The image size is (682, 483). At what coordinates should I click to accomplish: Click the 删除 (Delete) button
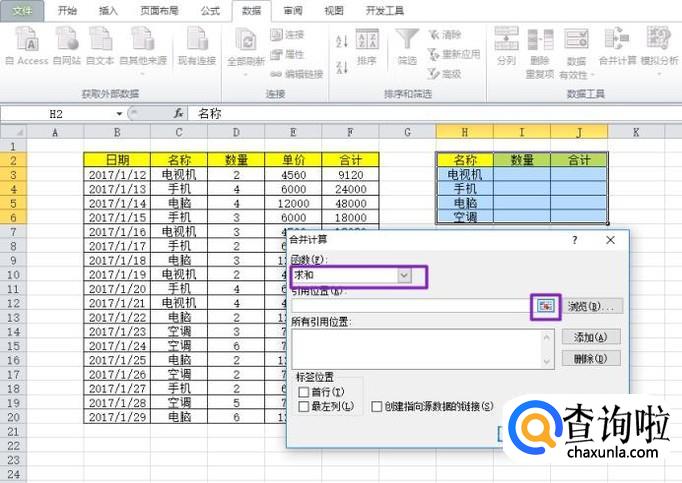(591, 359)
